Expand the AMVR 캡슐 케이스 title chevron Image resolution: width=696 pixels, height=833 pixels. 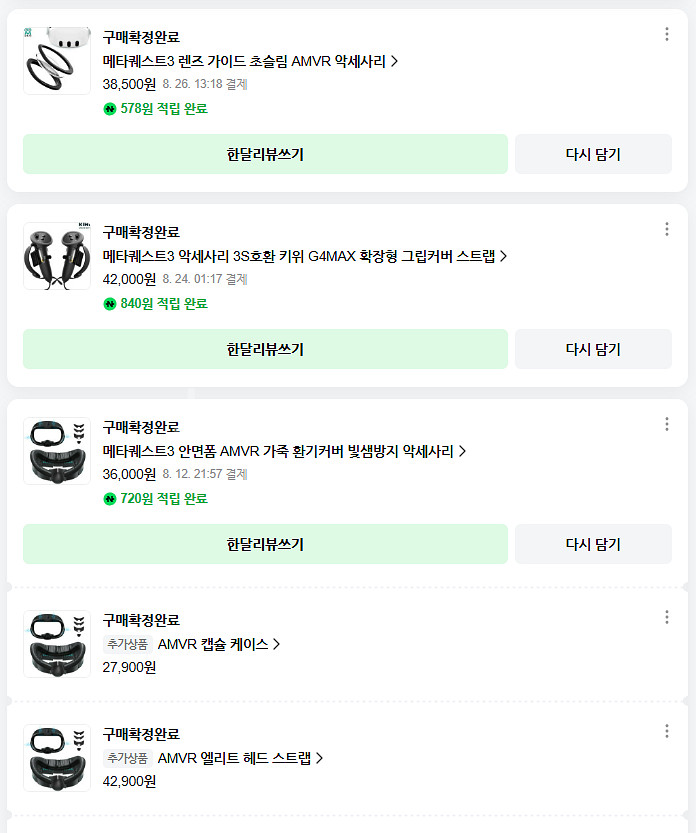[x=280, y=644]
